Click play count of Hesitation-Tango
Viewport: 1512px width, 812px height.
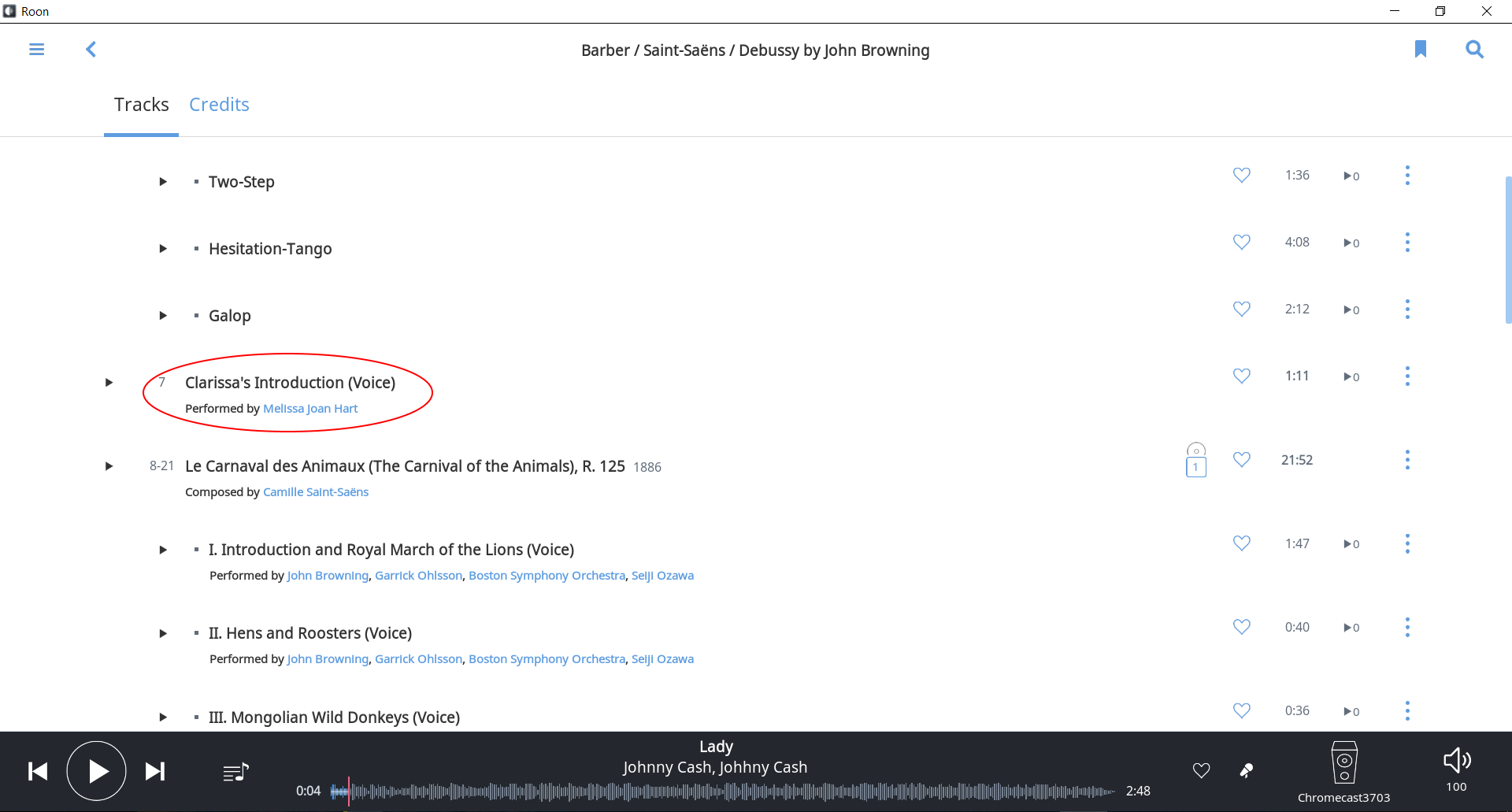[x=1351, y=243]
